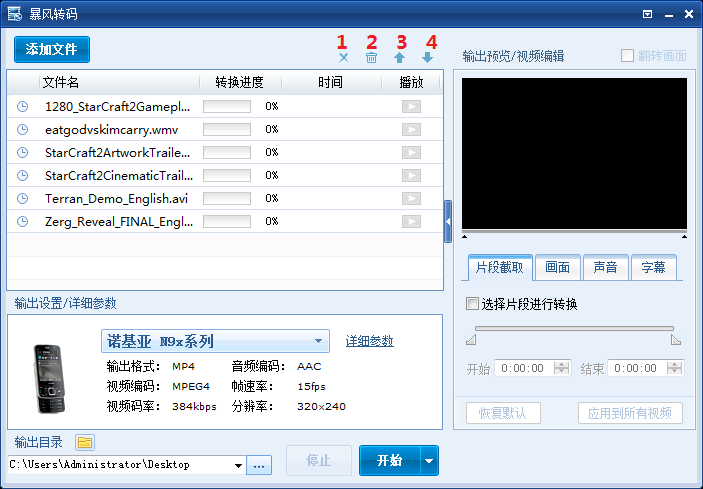This screenshot has height=489, width=703.
Task: Expand the output directory path dropdown
Action: (239, 465)
